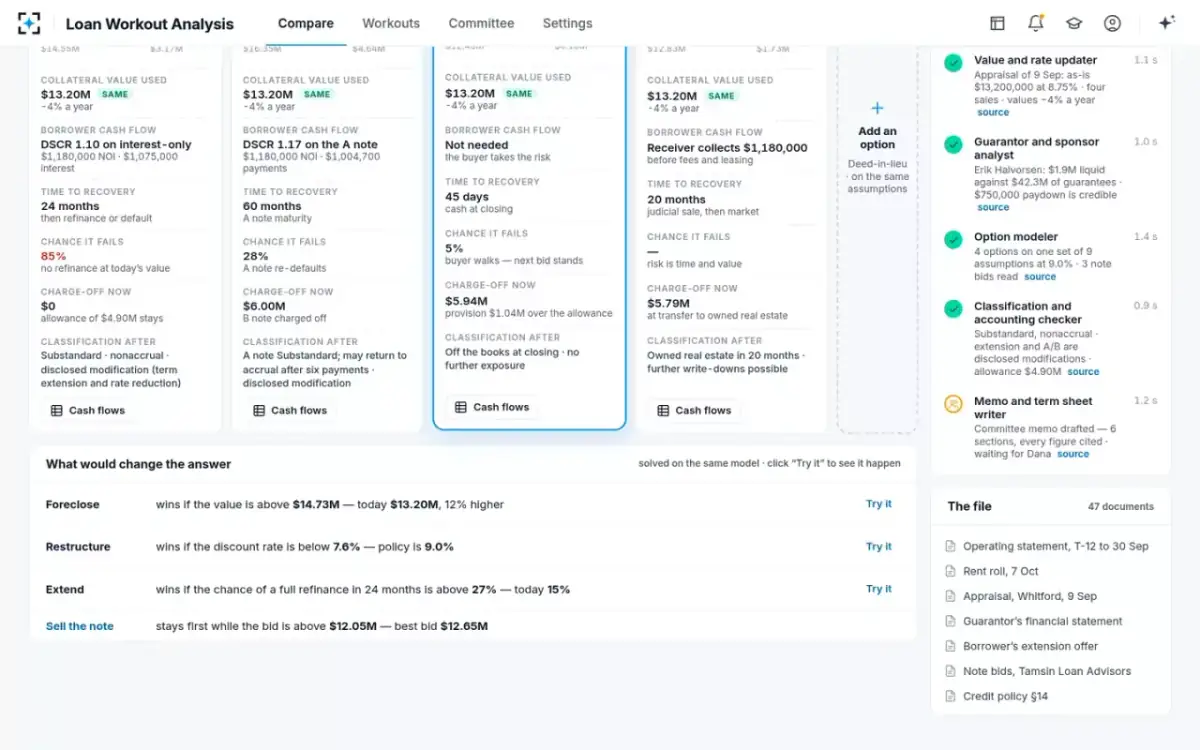Open notifications bell icon
The width and height of the screenshot is (1200, 750).
pyautogui.click(x=1036, y=23)
